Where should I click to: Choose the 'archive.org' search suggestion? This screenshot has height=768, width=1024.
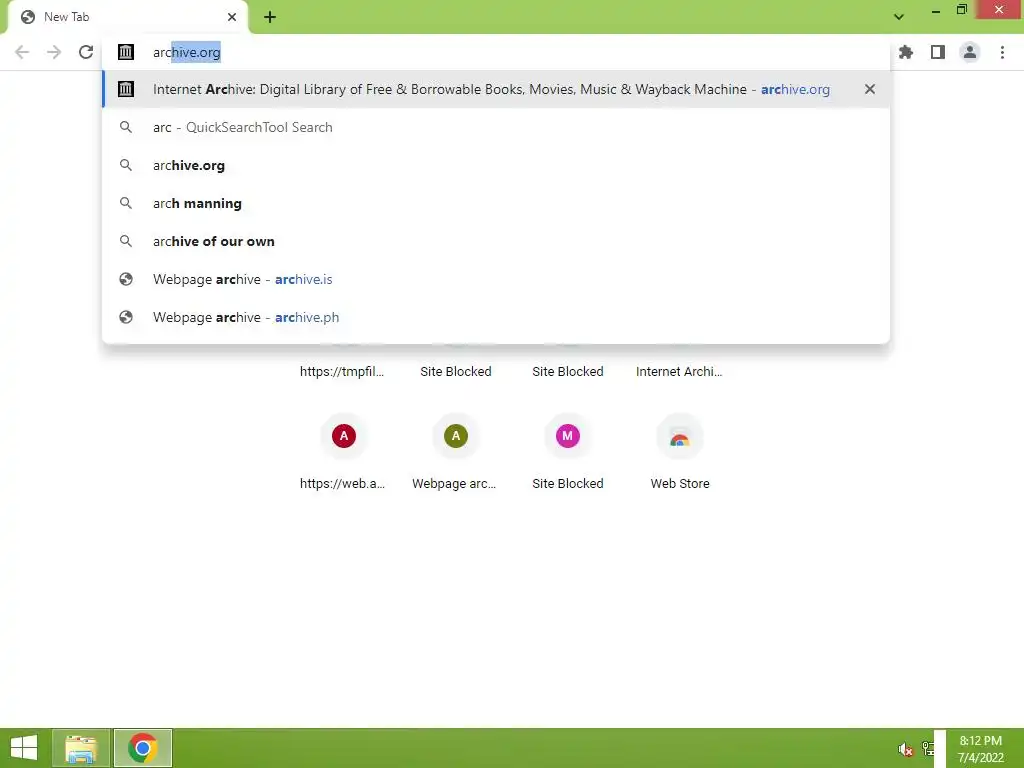coord(496,165)
